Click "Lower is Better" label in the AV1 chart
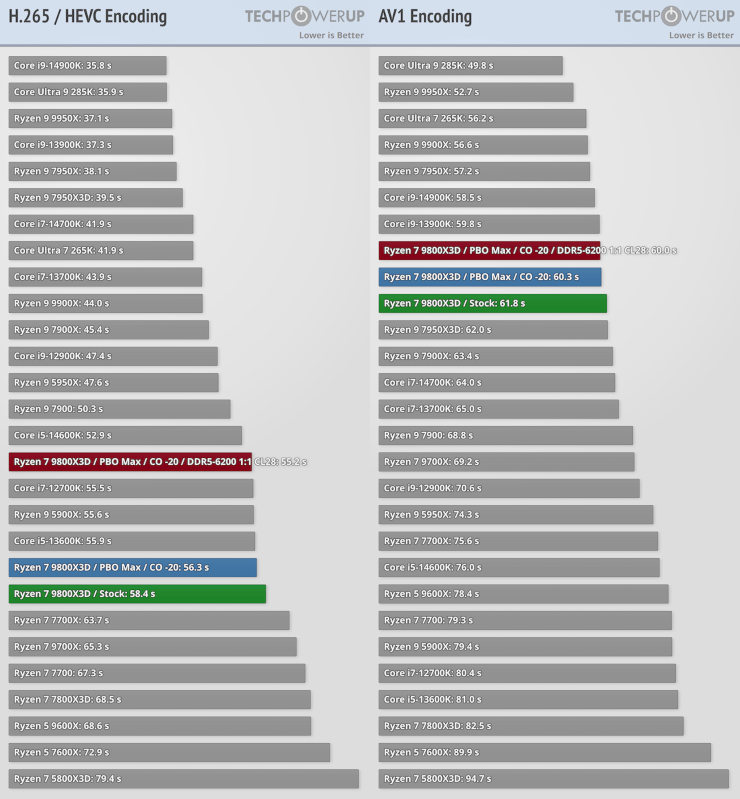740x799 pixels. point(701,35)
